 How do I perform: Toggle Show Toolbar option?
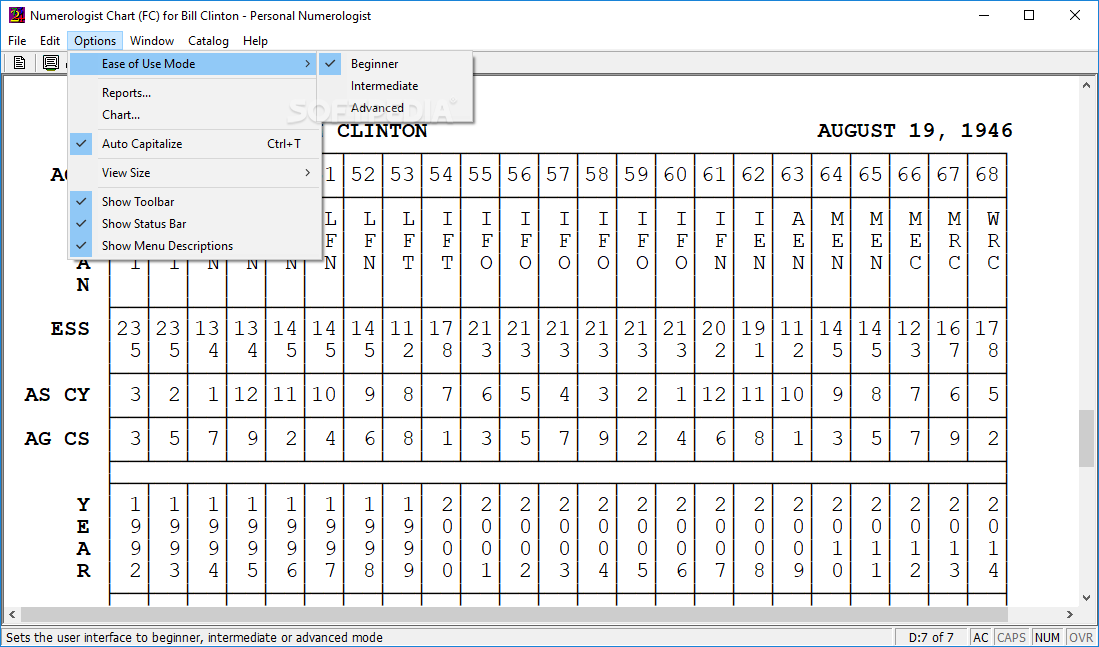pyautogui.click(x=195, y=202)
